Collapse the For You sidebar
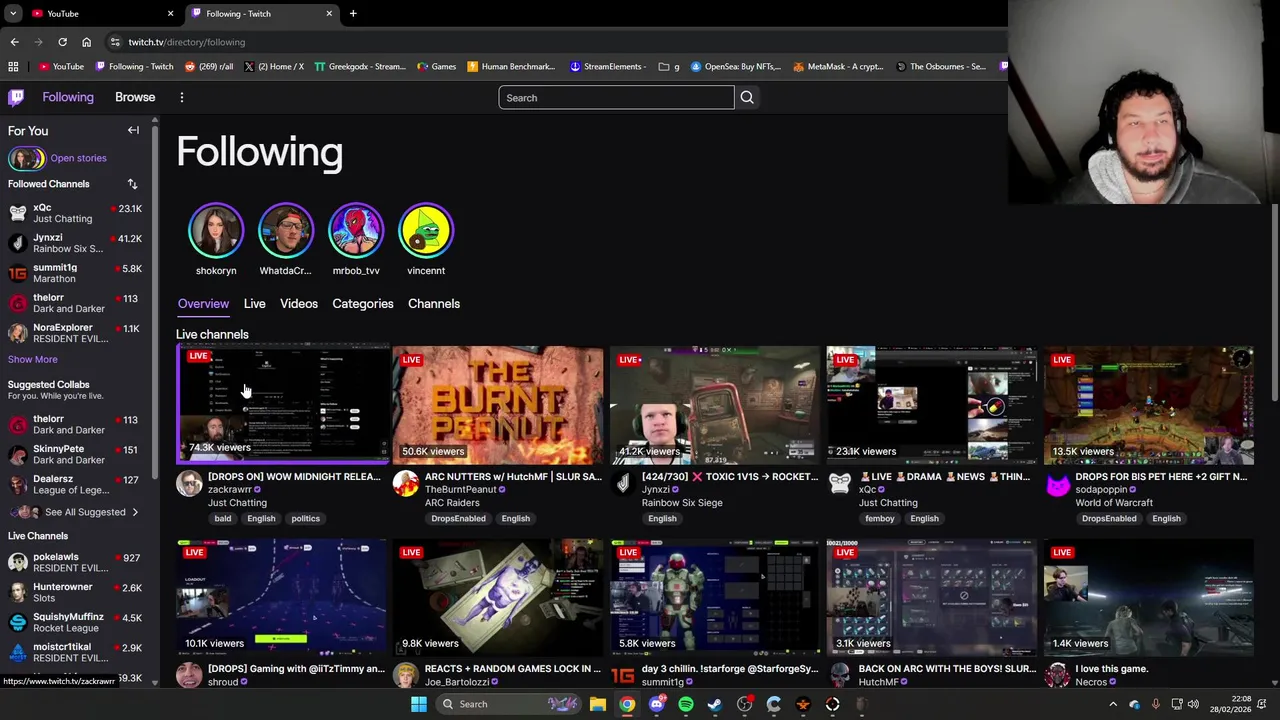The width and height of the screenshot is (1280, 720). 133,130
